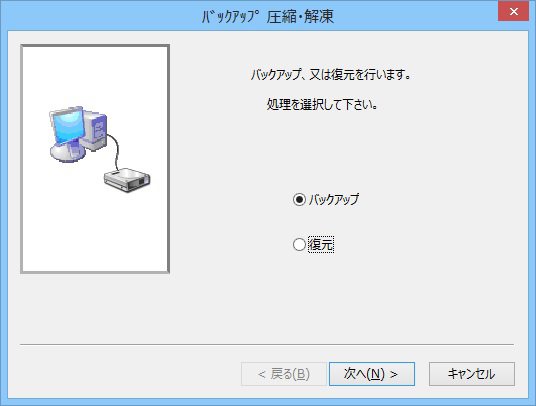Screen dimensions: 536x406
Task: Click the greyed-out < 戻る(B) button
Action: pyautogui.click(x=284, y=374)
